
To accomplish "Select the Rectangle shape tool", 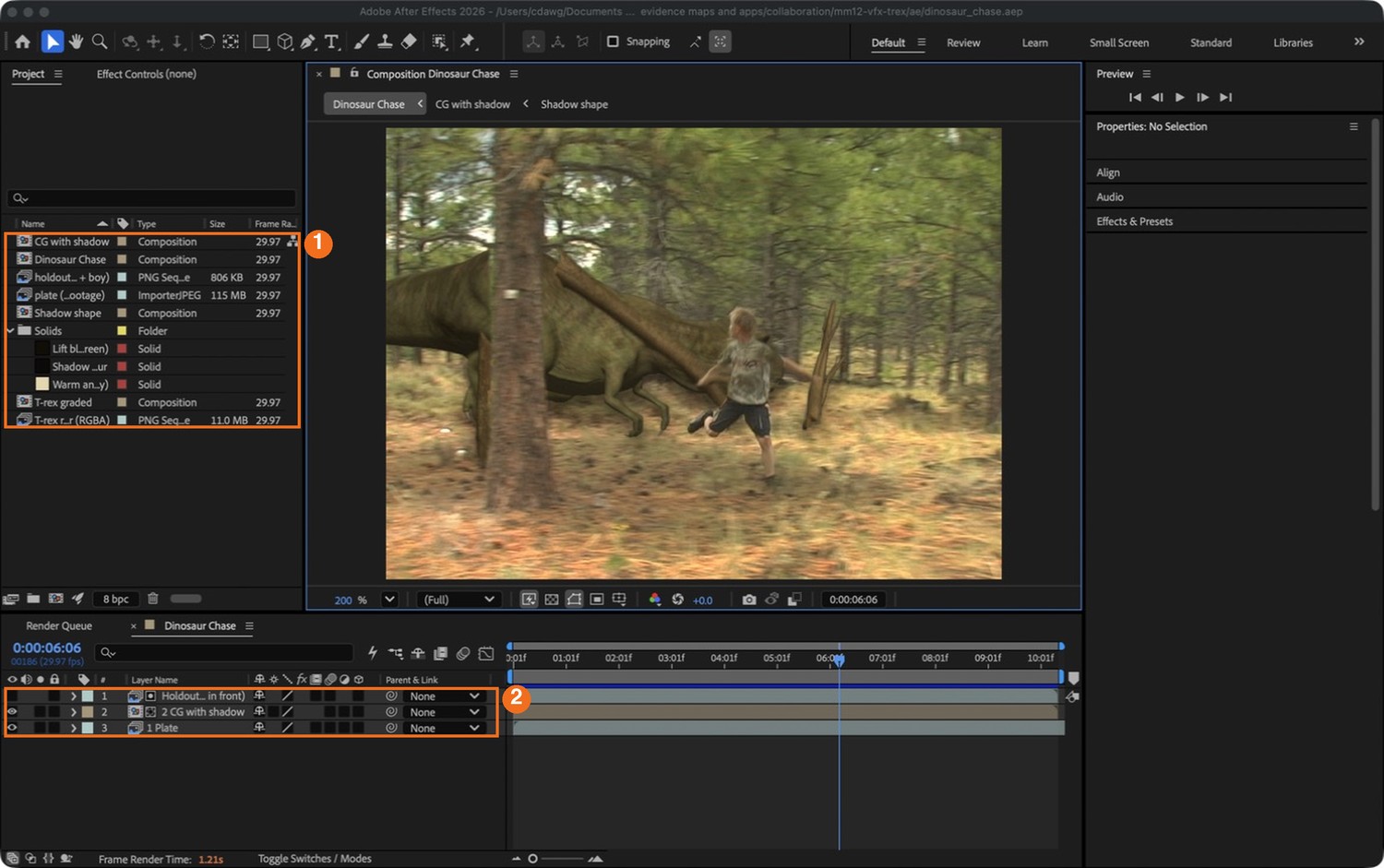I will [x=261, y=42].
